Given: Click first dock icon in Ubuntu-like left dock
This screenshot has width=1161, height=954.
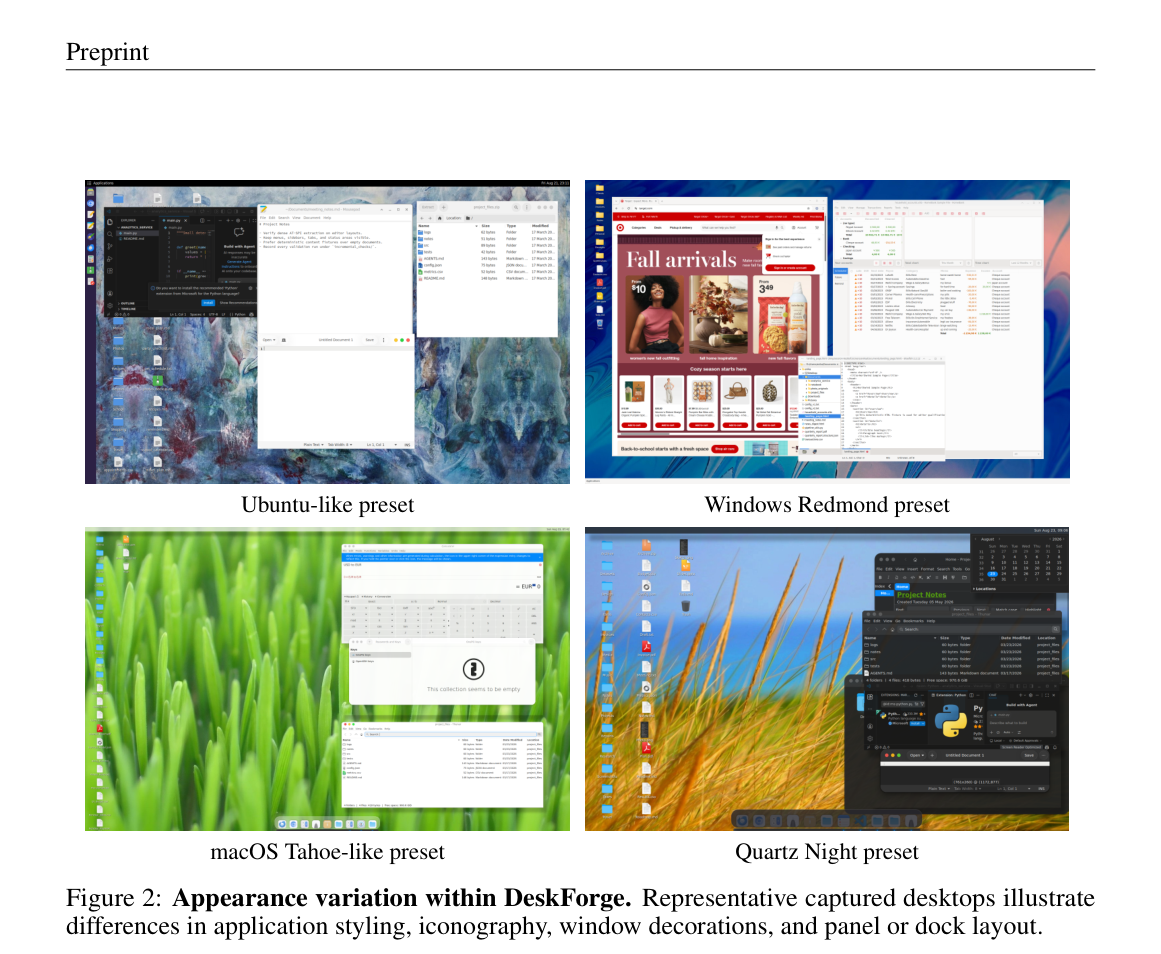Looking at the screenshot, I should click(90, 192).
